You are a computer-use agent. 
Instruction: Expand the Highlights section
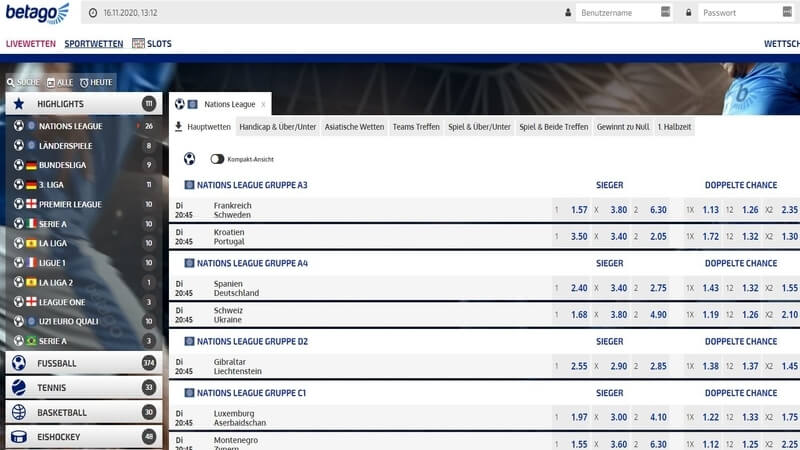(84, 104)
